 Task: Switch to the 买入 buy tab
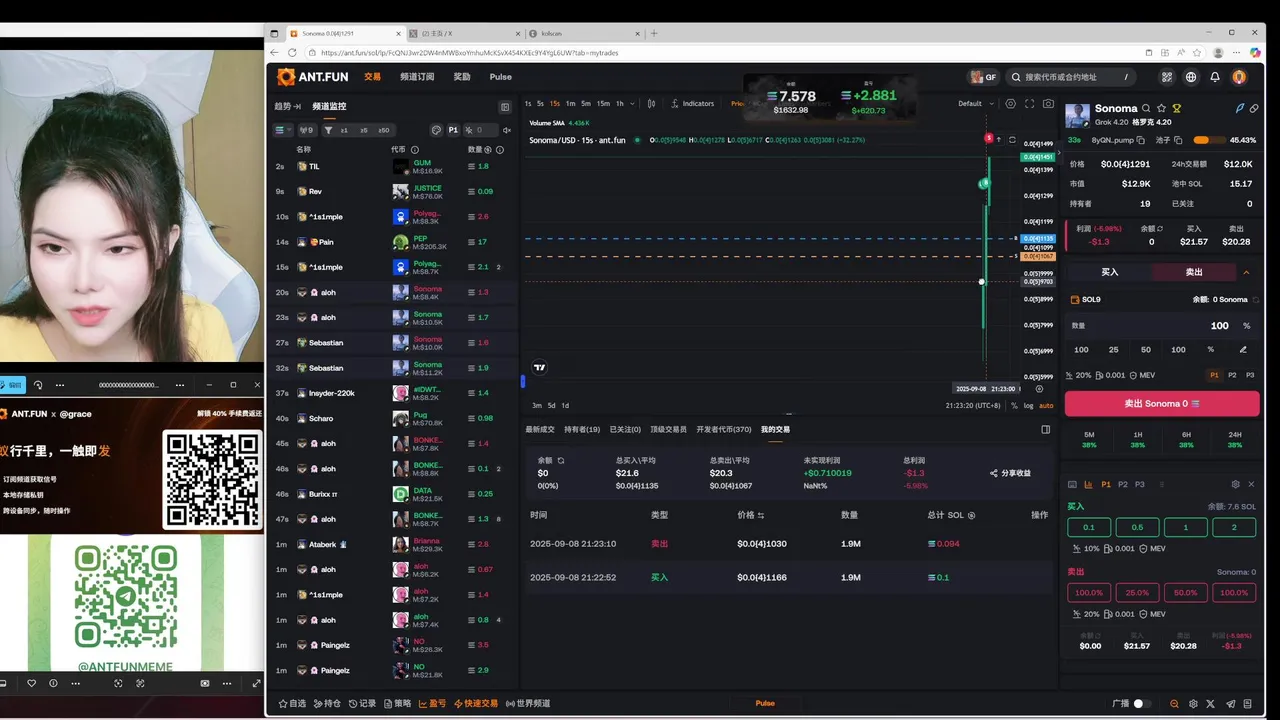(x=1110, y=272)
